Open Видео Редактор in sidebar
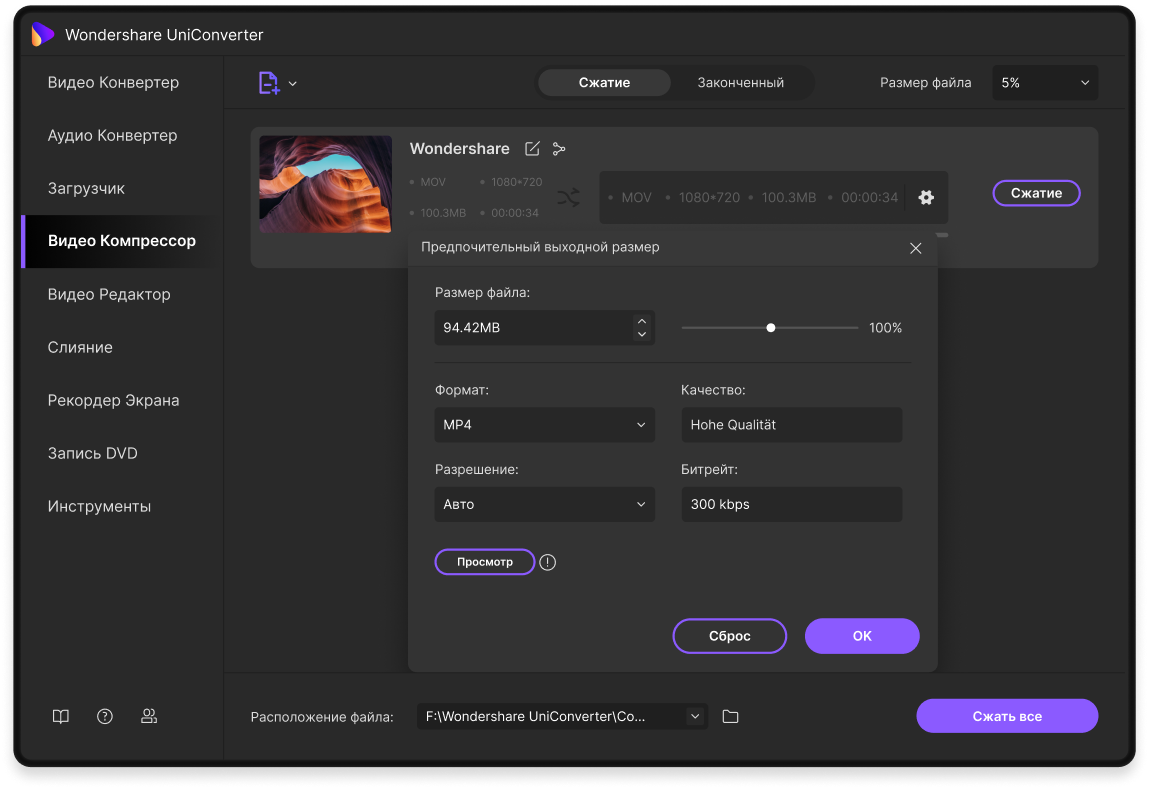Image resolution: width=1150 pixels, height=789 pixels. point(109,295)
